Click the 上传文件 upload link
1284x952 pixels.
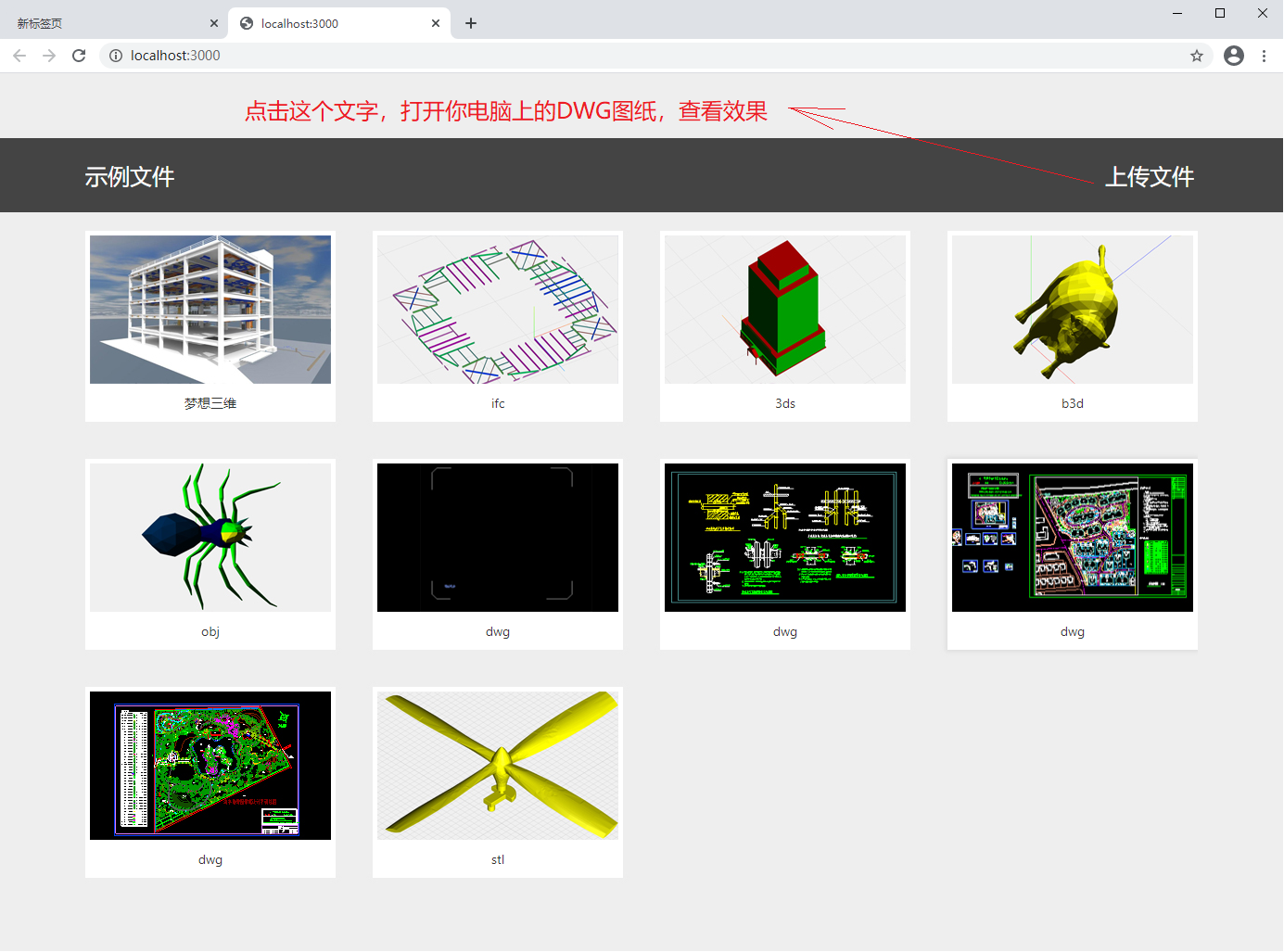(1150, 176)
